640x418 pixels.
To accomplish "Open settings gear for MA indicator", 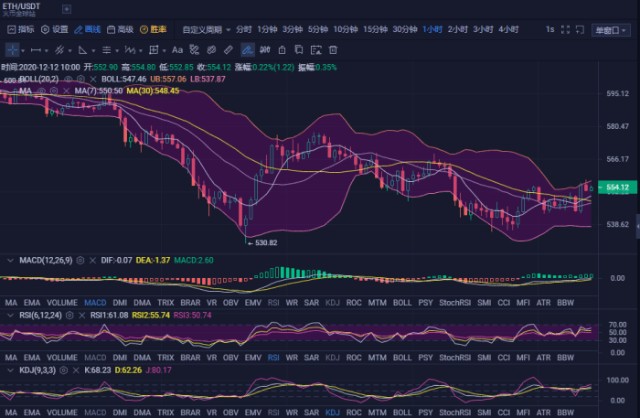I will 53,91.
